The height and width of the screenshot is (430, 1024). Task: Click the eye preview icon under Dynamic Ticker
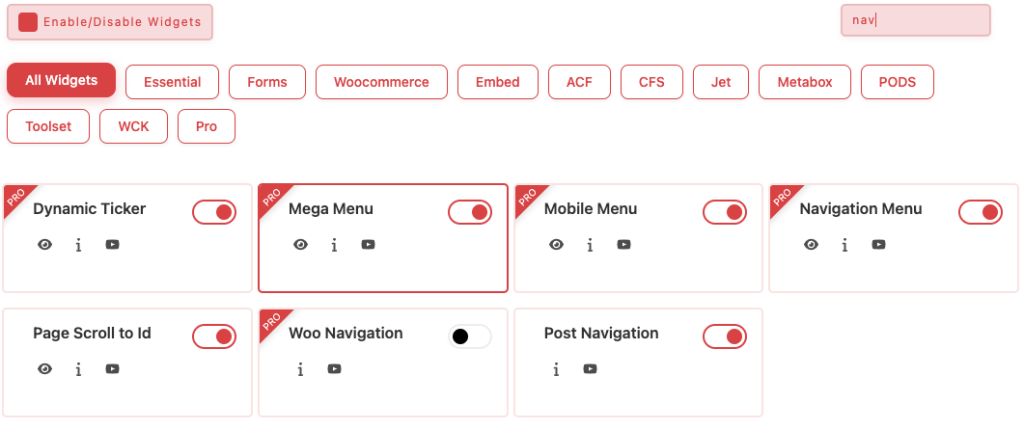[45, 245]
